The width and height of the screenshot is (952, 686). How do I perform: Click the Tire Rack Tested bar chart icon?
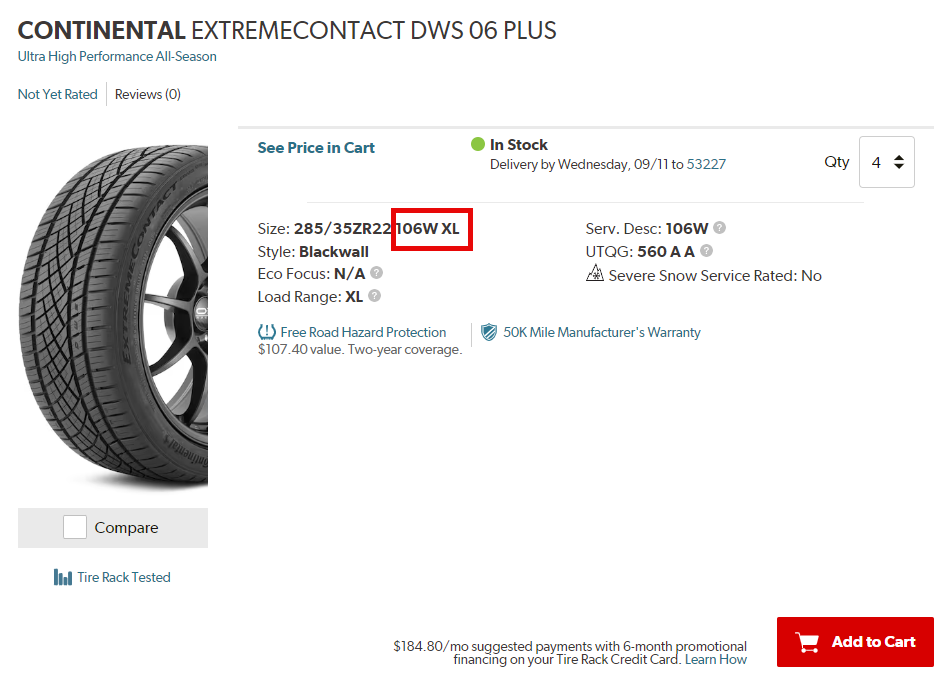coord(64,576)
